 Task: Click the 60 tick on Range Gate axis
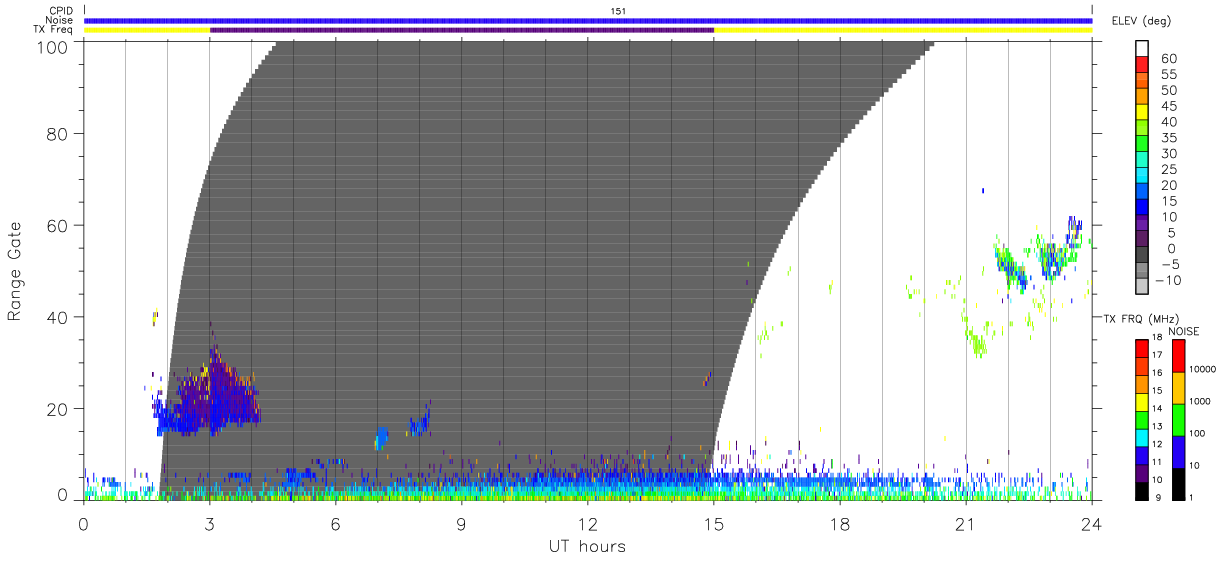coord(56,225)
